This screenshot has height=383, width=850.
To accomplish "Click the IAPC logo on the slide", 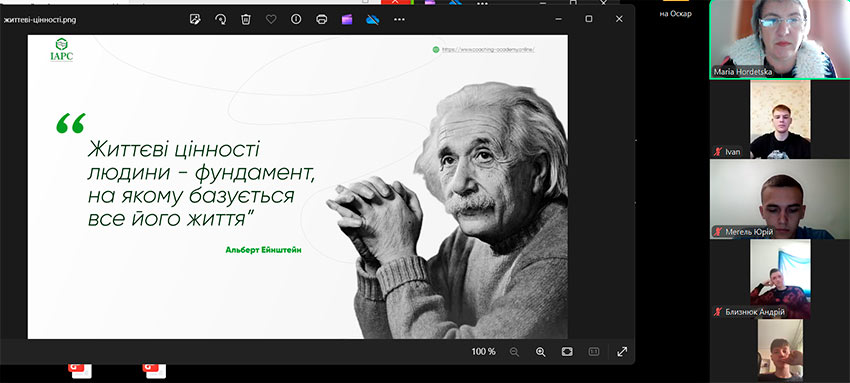I will click(61, 50).
